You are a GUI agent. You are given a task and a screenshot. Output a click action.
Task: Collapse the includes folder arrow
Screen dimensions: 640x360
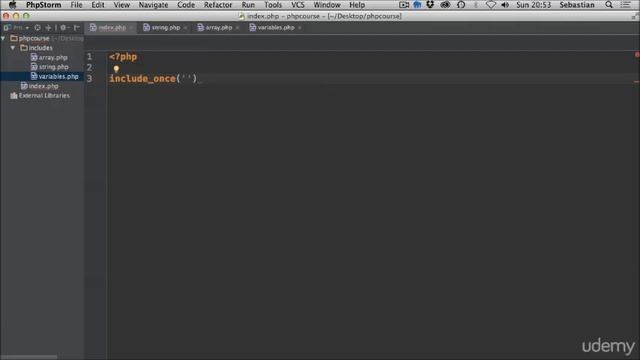tap(13, 48)
